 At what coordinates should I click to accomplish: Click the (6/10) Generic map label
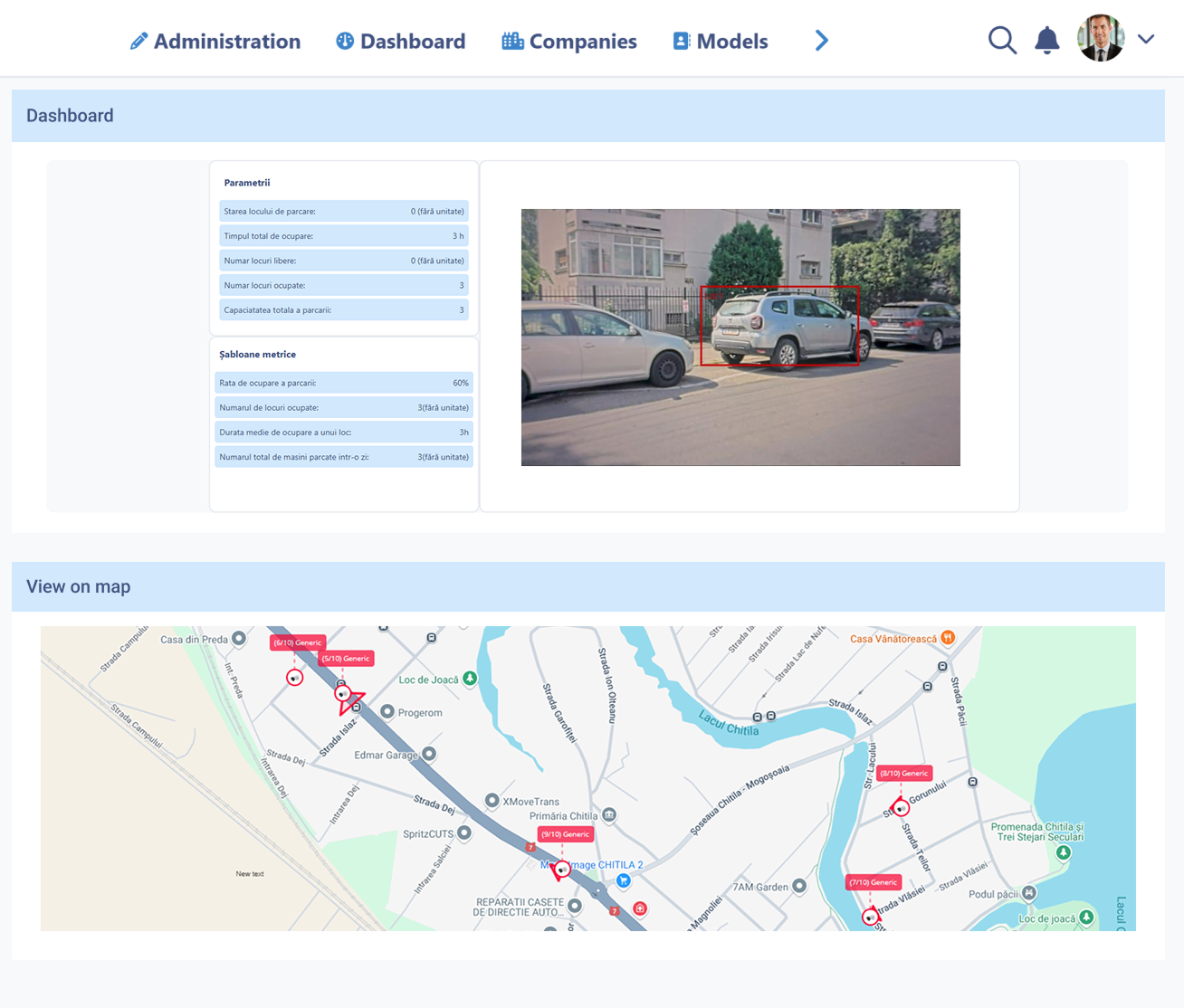click(297, 642)
